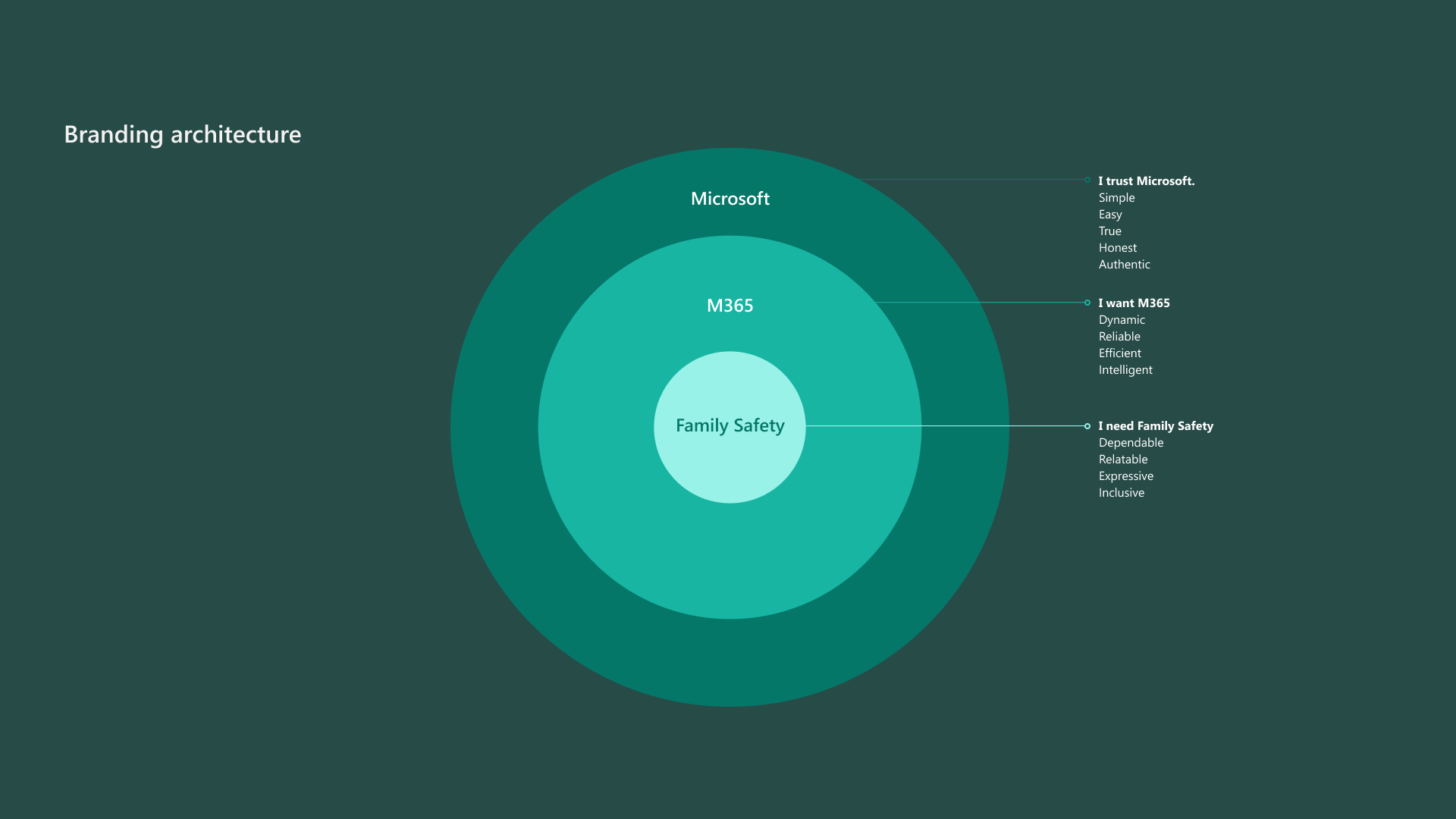The height and width of the screenshot is (819, 1456).
Task: Click the word 'Intelligent'
Action: click(1126, 370)
